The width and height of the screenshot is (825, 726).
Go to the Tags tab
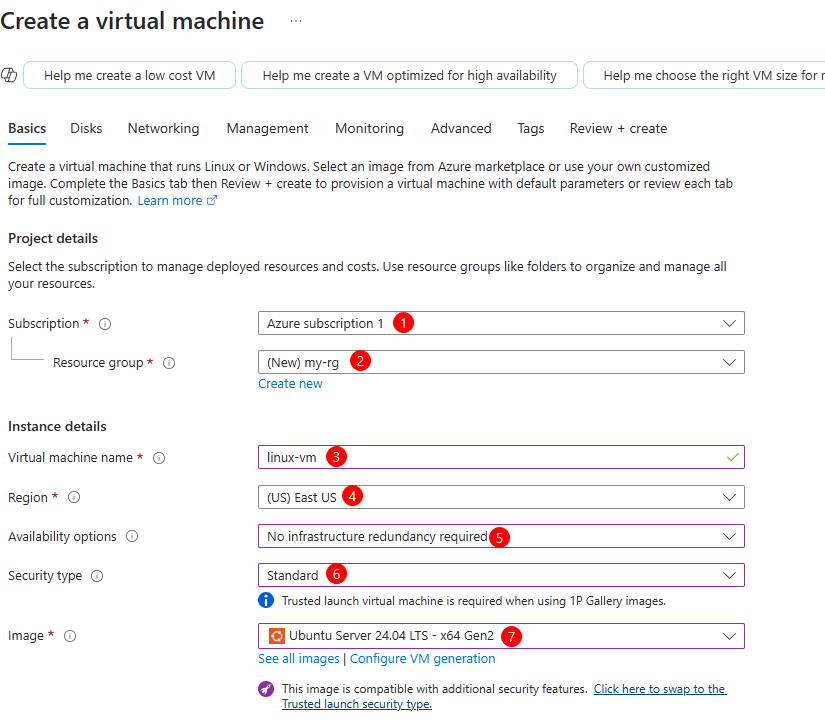[x=530, y=129]
